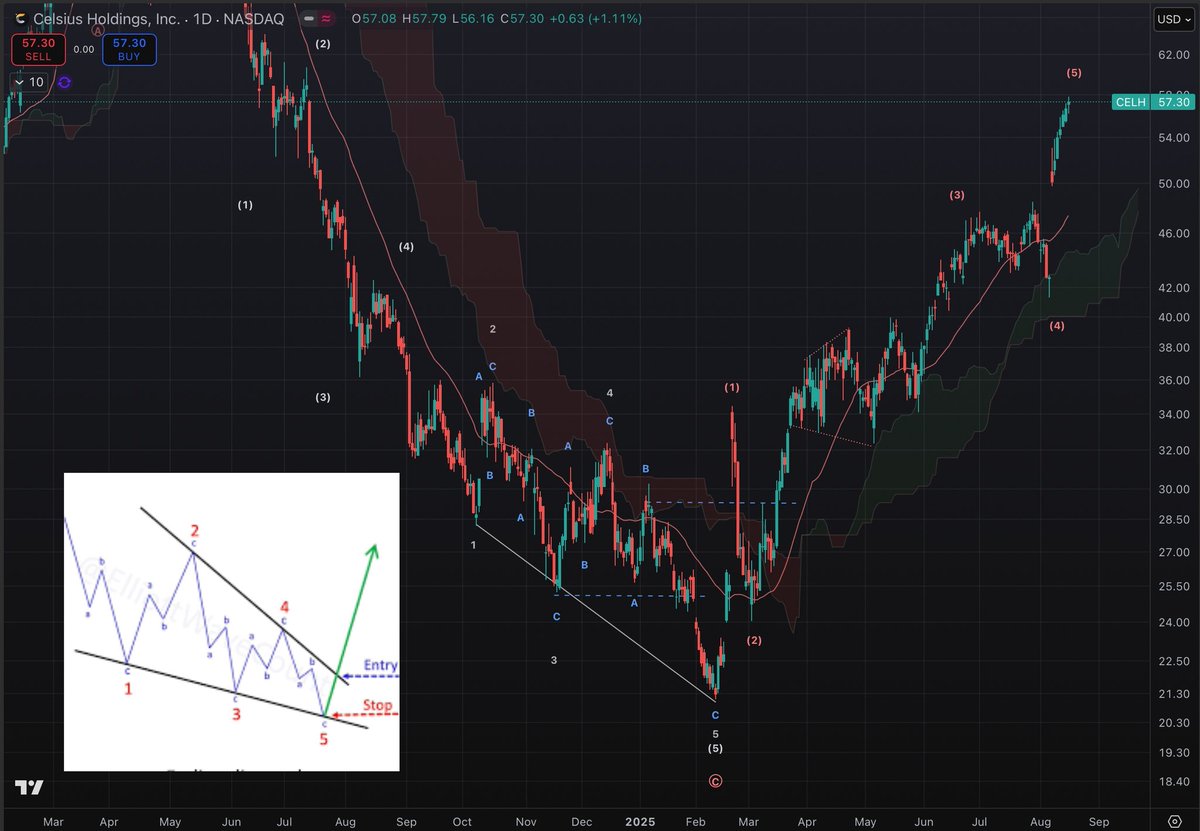Click the purple circular arrows icon
Screen dimensions: 1200x831
pos(65,82)
